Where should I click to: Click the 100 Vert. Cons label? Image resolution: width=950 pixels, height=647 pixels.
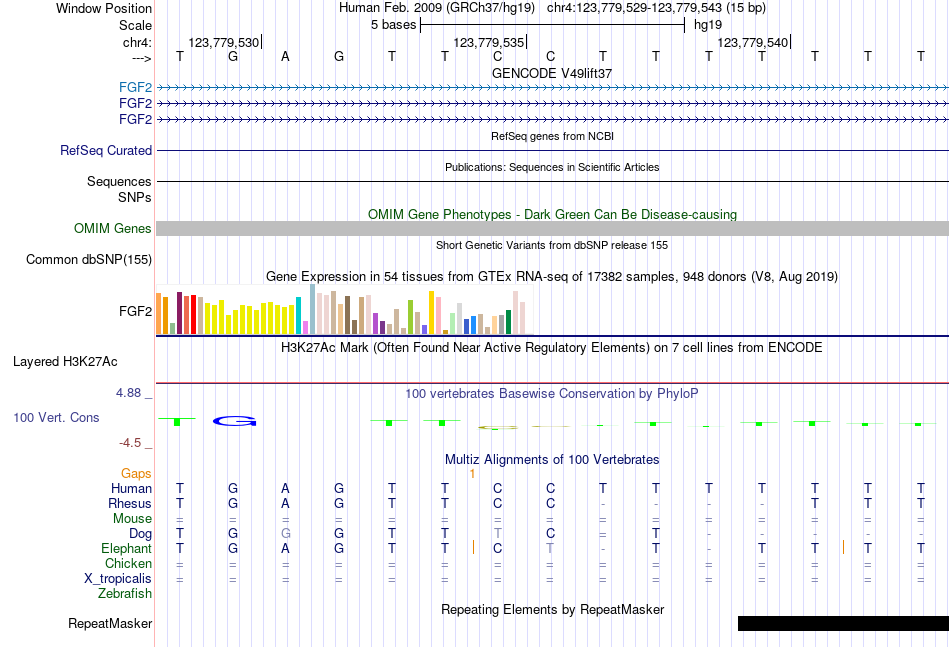(56, 417)
